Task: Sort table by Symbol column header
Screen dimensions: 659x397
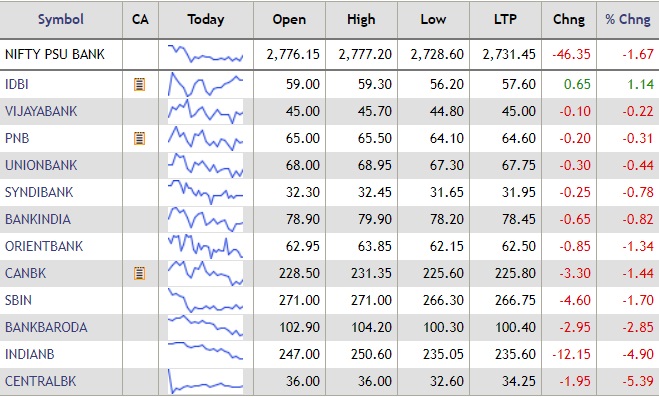Action: click(61, 19)
